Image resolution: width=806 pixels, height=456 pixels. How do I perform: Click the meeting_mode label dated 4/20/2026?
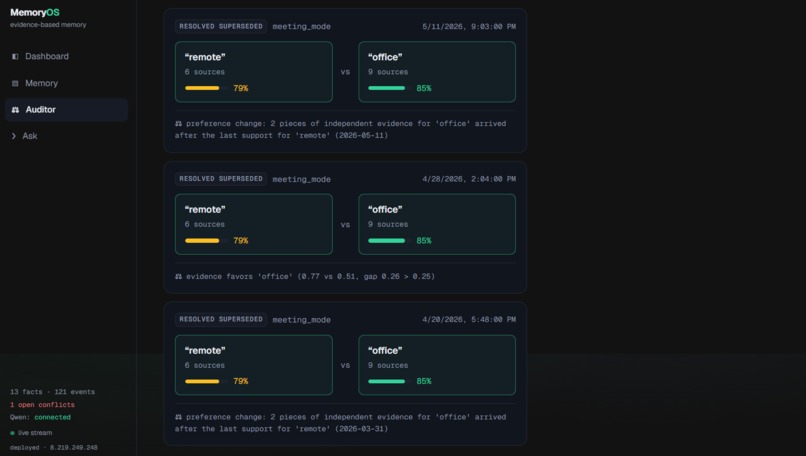coord(301,320)
